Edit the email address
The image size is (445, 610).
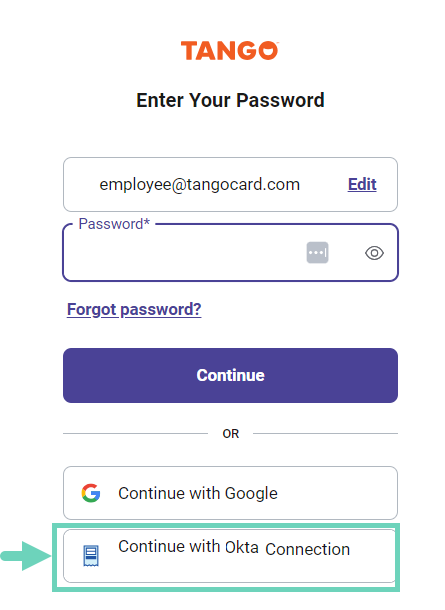click(362, 184)
